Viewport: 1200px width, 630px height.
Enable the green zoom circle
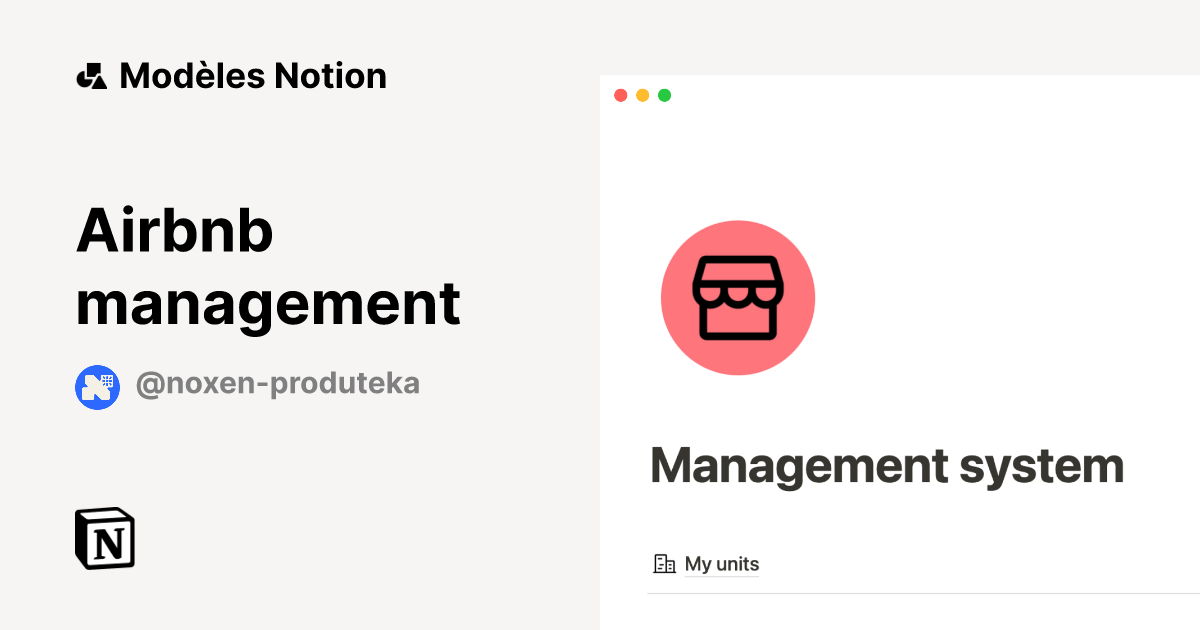pyautogui.click(x=664, y=95)
